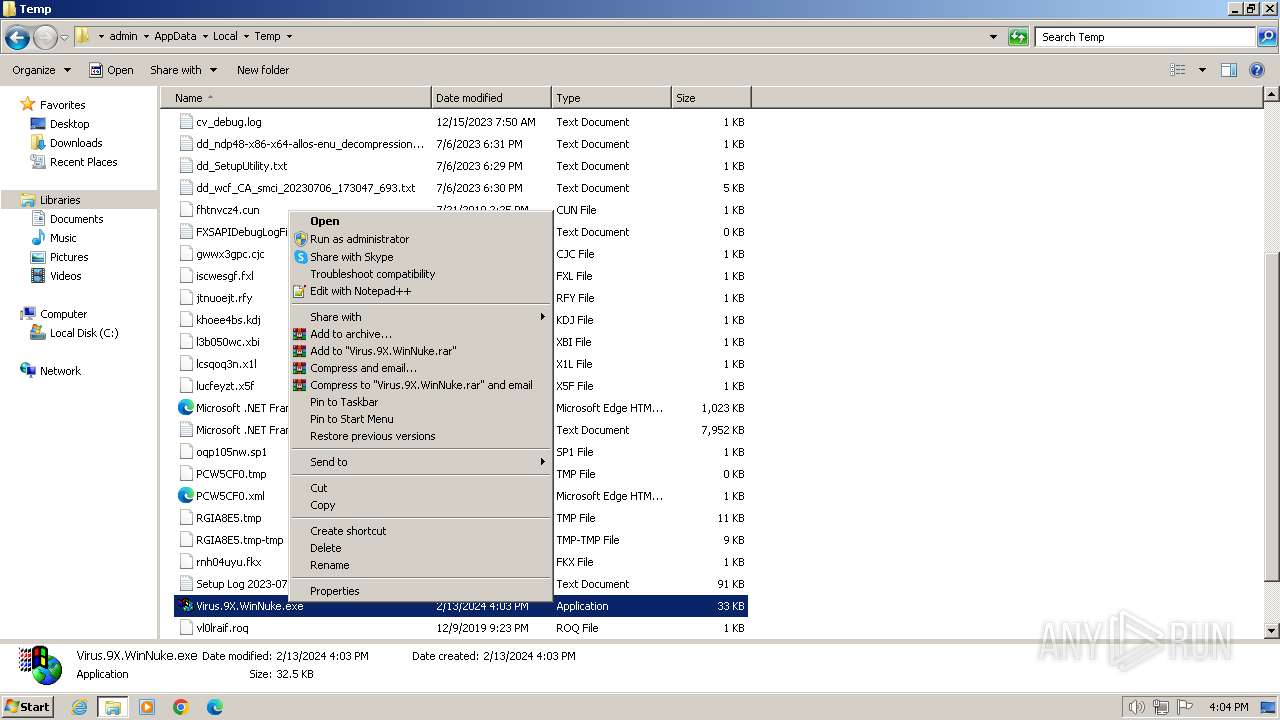Open the blue Help question mark icon
Image resolution: width=1280 pixels, height=720 pixels.
[1258, 70]
